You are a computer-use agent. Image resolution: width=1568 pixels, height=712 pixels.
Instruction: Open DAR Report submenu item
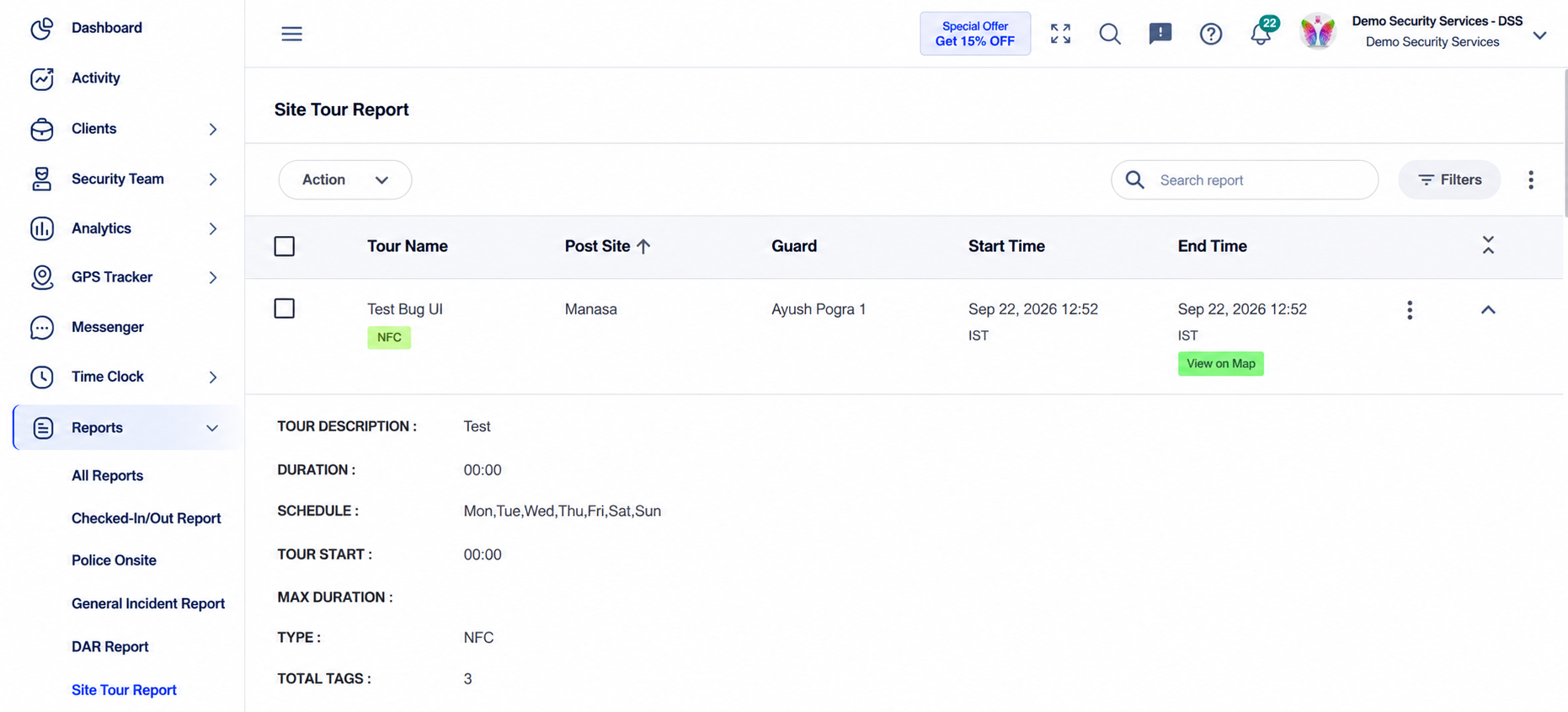point(110,646)
